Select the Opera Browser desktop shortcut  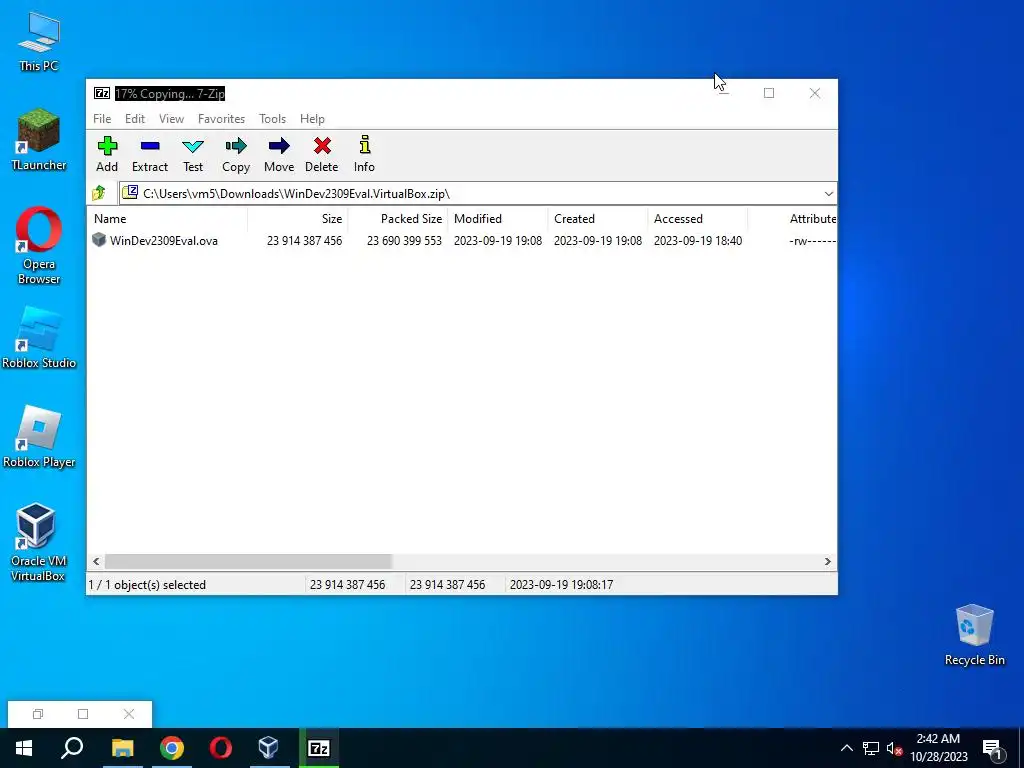click(x=39, y=246)
